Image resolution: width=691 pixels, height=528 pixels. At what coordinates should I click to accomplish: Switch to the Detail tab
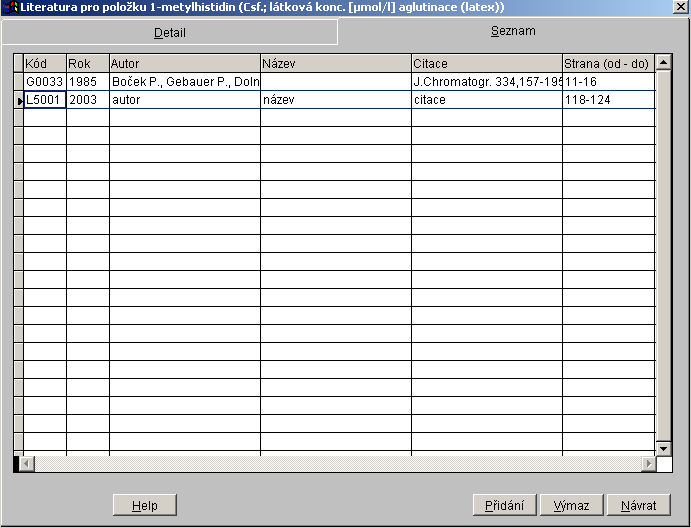coord(169,33)
